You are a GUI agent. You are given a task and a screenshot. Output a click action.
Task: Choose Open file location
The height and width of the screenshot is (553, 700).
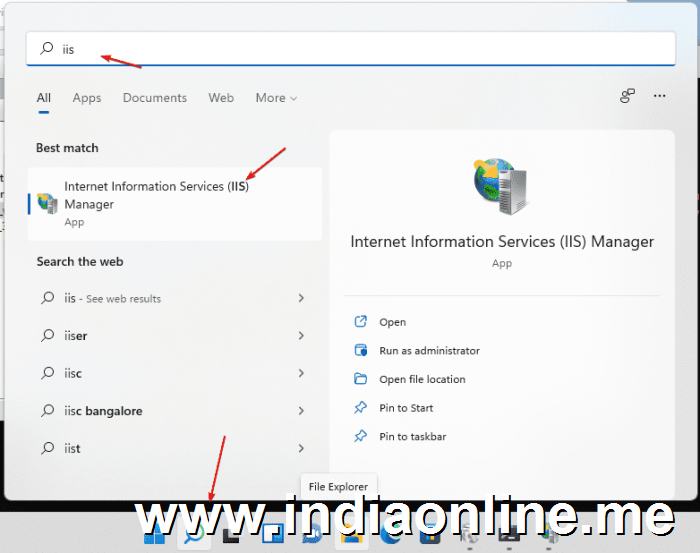(422, 379)
